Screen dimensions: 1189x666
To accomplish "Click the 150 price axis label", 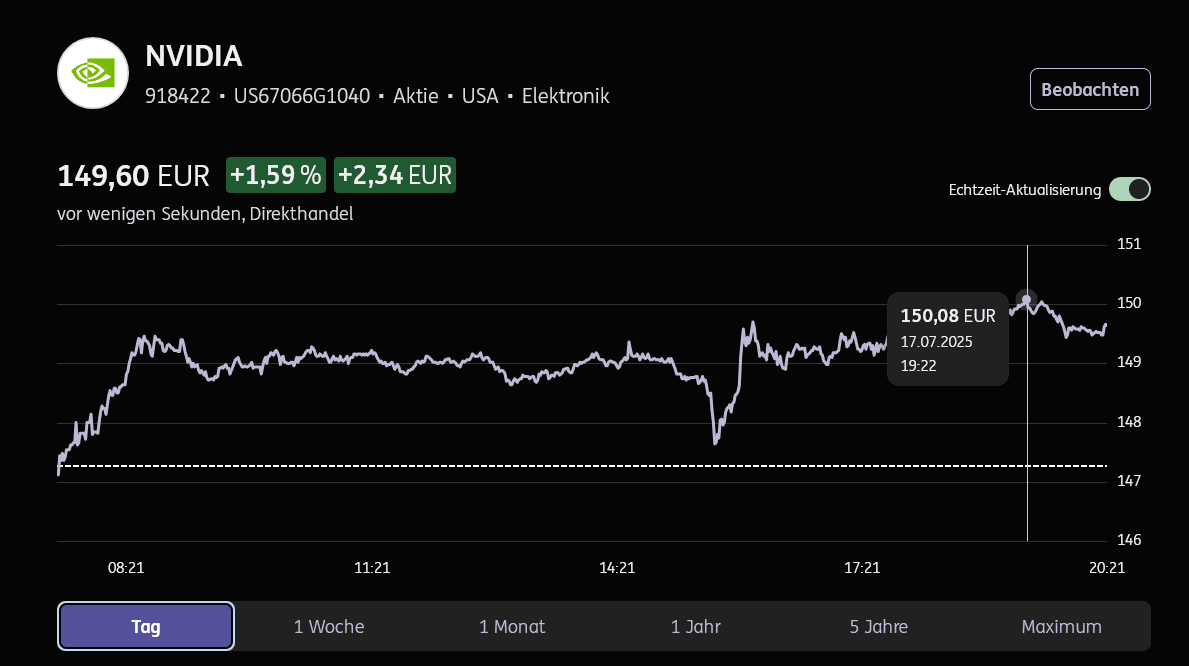I will pyautogui.click(x=1129, y=303).
